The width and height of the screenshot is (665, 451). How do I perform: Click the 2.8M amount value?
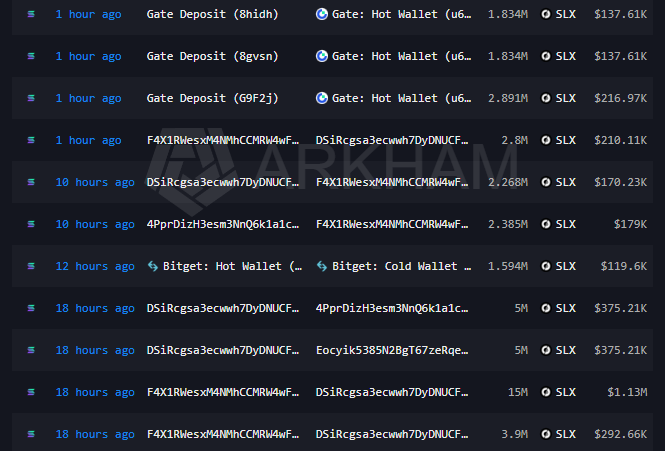click(x=514, y=140)
